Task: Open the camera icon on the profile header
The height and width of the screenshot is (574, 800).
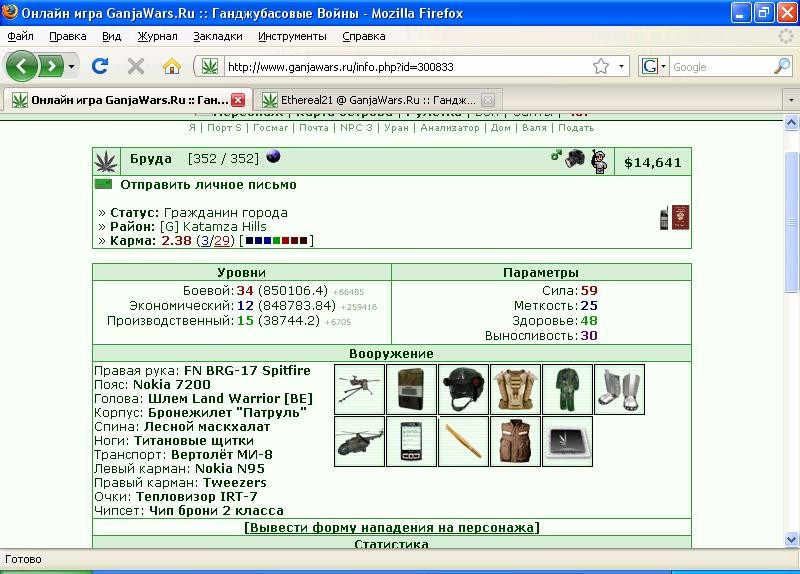Action: point(574,158)
